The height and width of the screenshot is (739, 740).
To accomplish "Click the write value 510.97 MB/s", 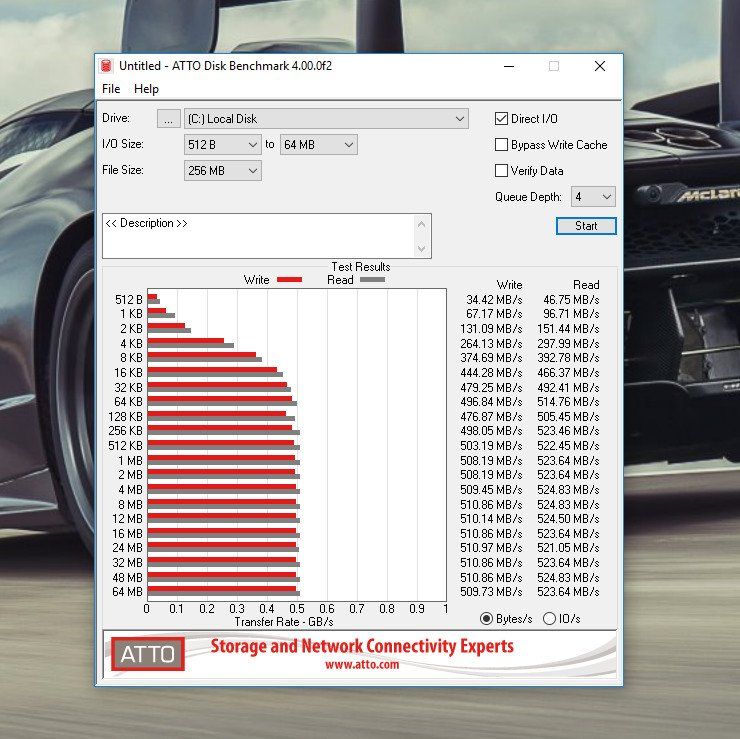I will pyautogui.click(x=491, y=547).
